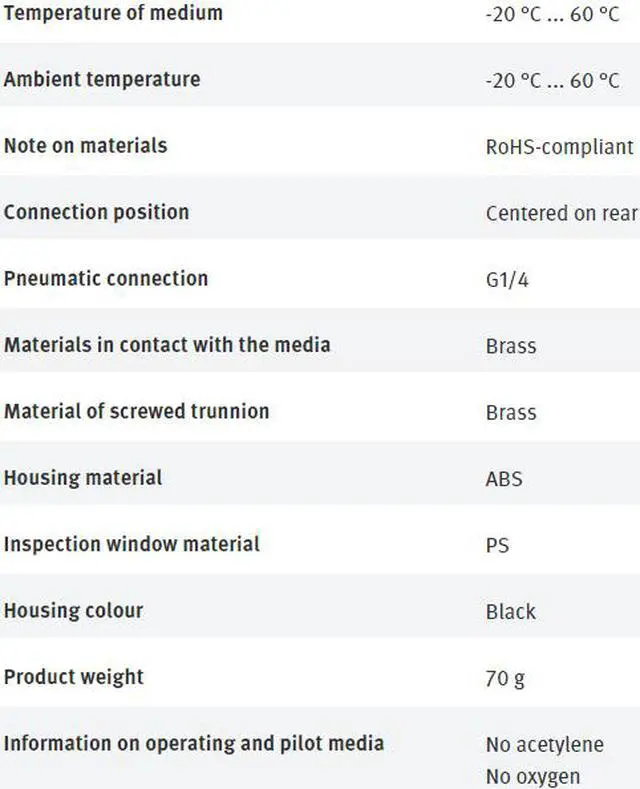The width and height of the screenshot is (640, 789).
Task: Click the 'Pneumatic connection' label
Action: (106, 278)
